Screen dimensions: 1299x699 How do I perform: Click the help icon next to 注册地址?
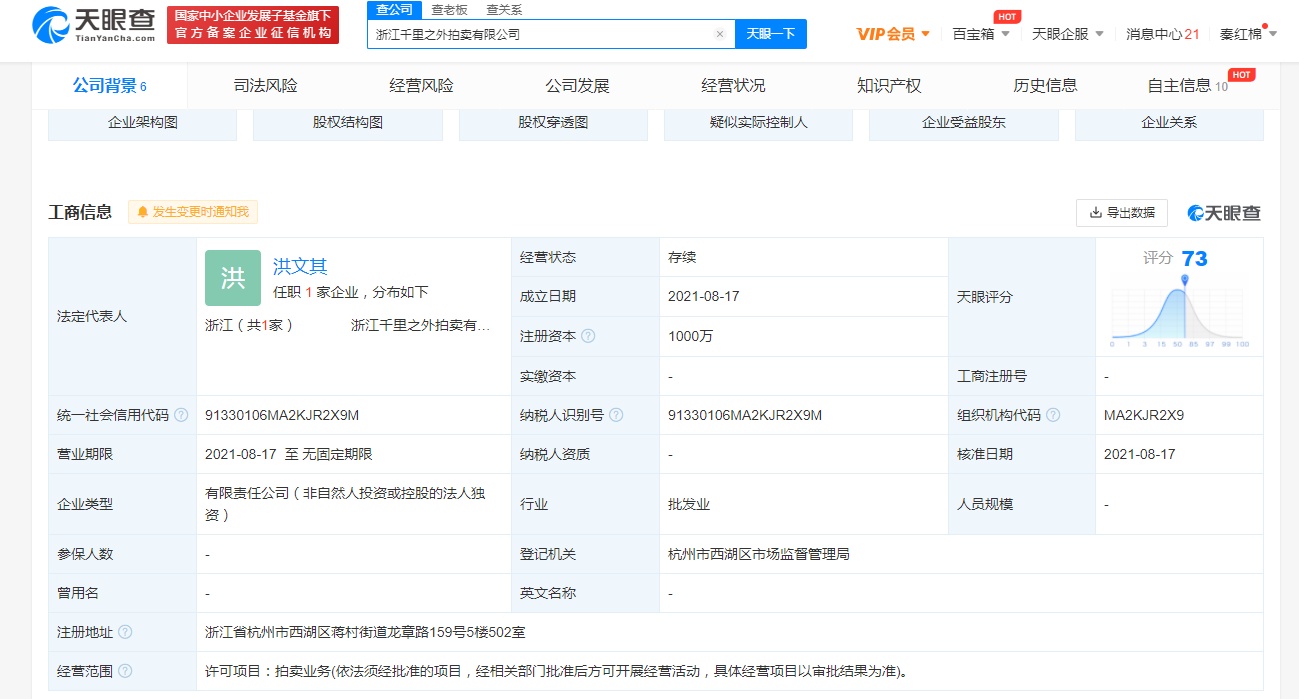click(x=125, y=632)
